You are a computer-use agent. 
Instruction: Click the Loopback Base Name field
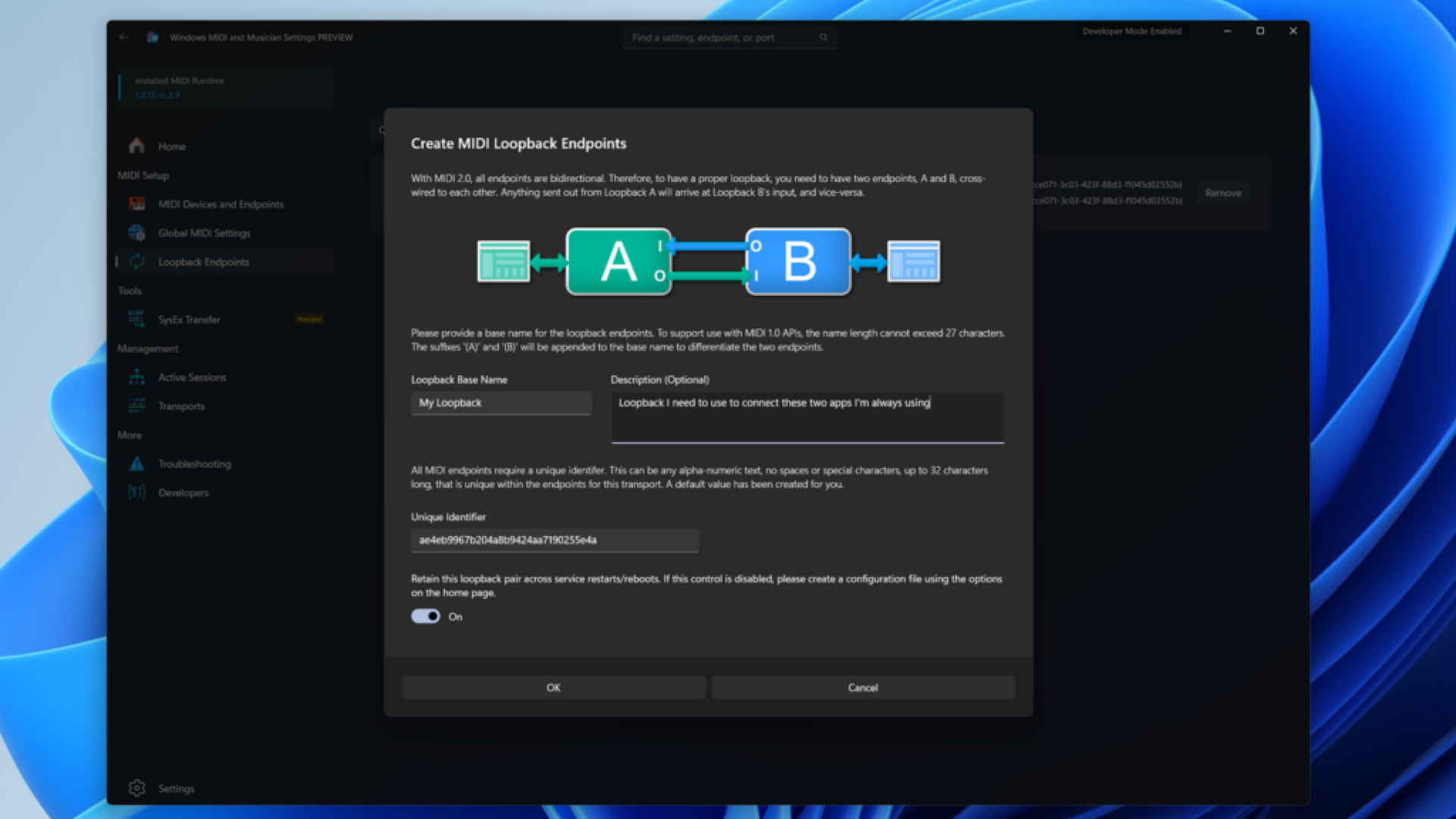pyautogui.click(x=500, y=403)
